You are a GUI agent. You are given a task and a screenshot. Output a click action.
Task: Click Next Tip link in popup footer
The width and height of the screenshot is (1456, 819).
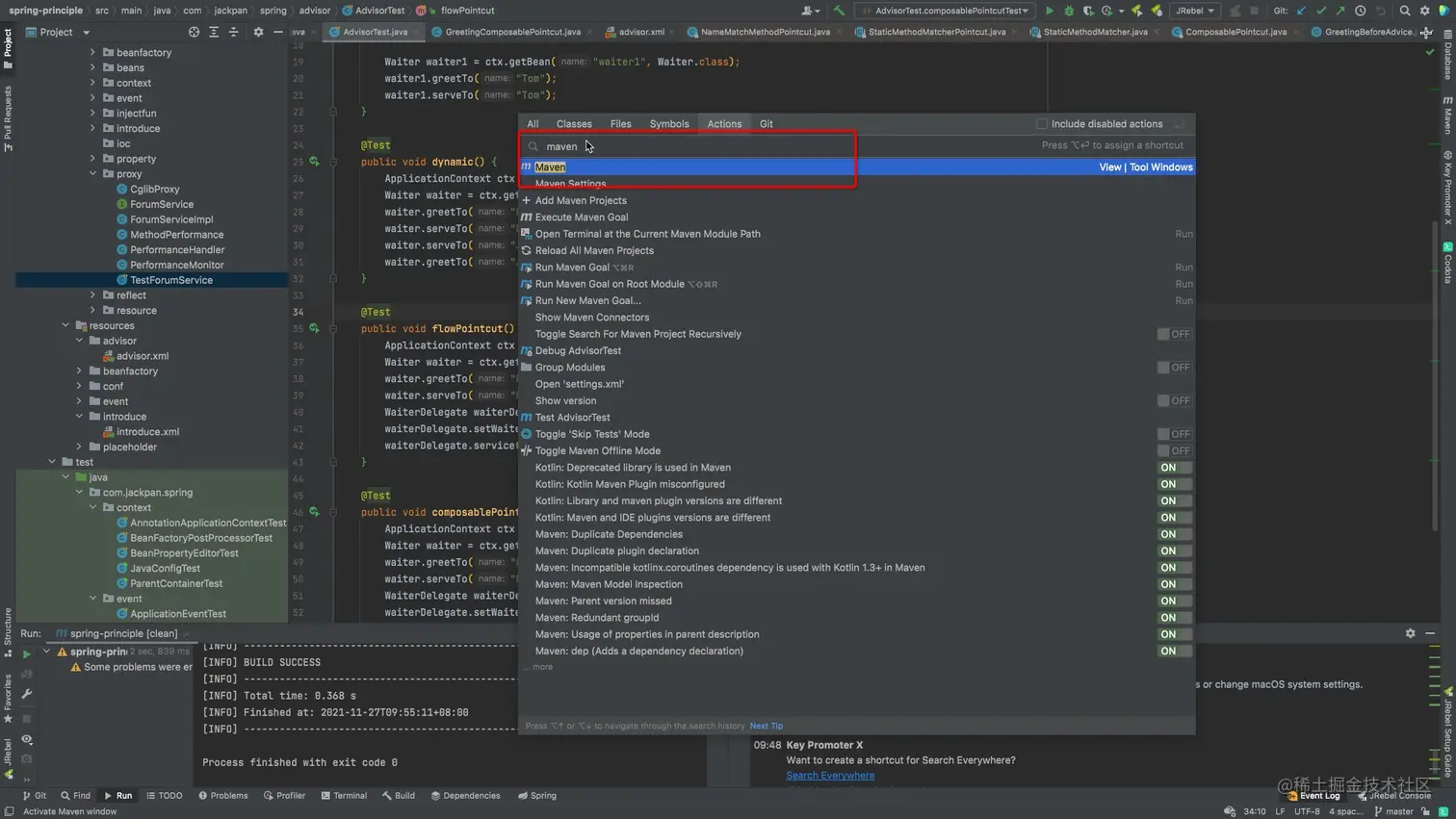pyautogui.click(x=767, y=726)
